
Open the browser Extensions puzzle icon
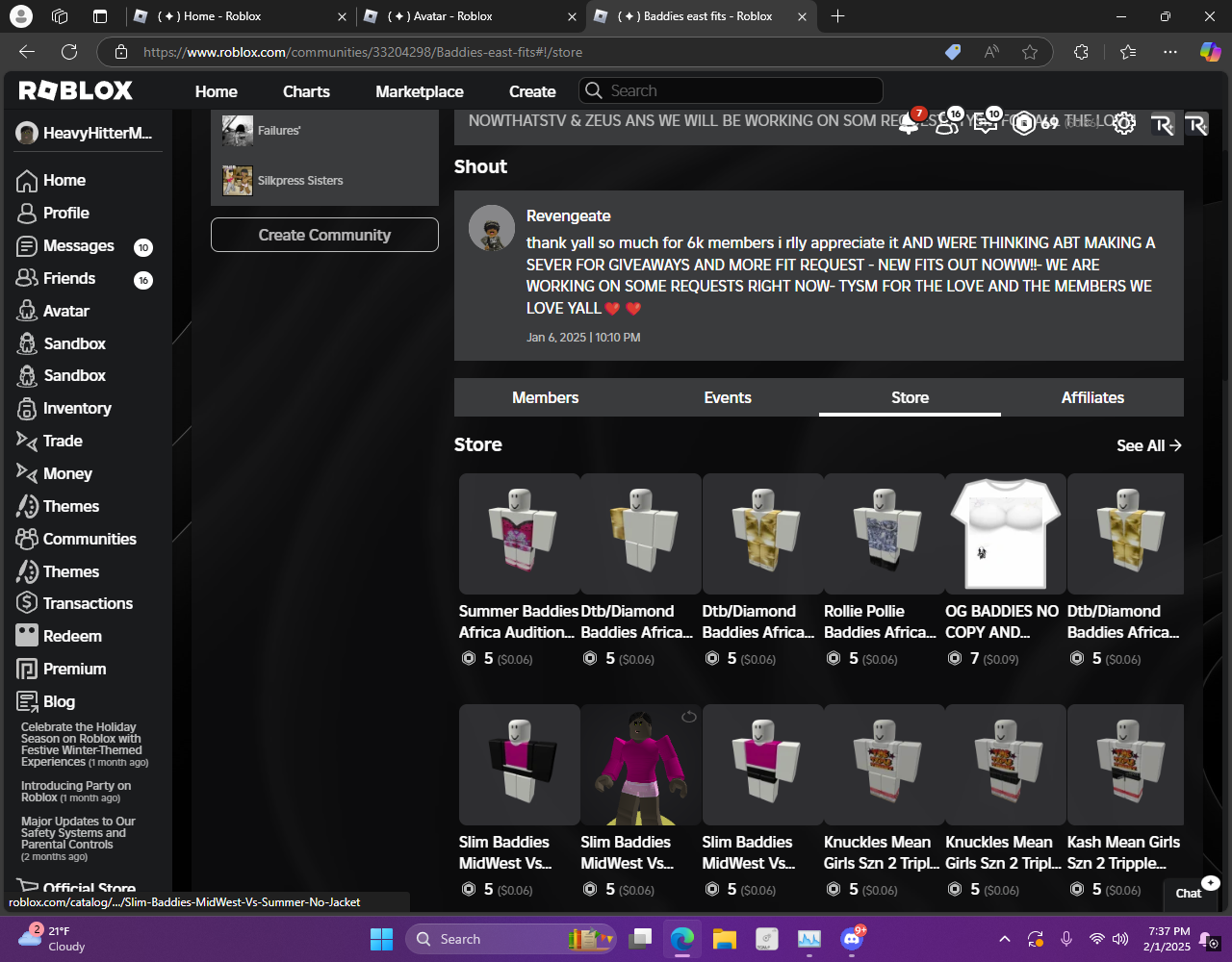1081,52
